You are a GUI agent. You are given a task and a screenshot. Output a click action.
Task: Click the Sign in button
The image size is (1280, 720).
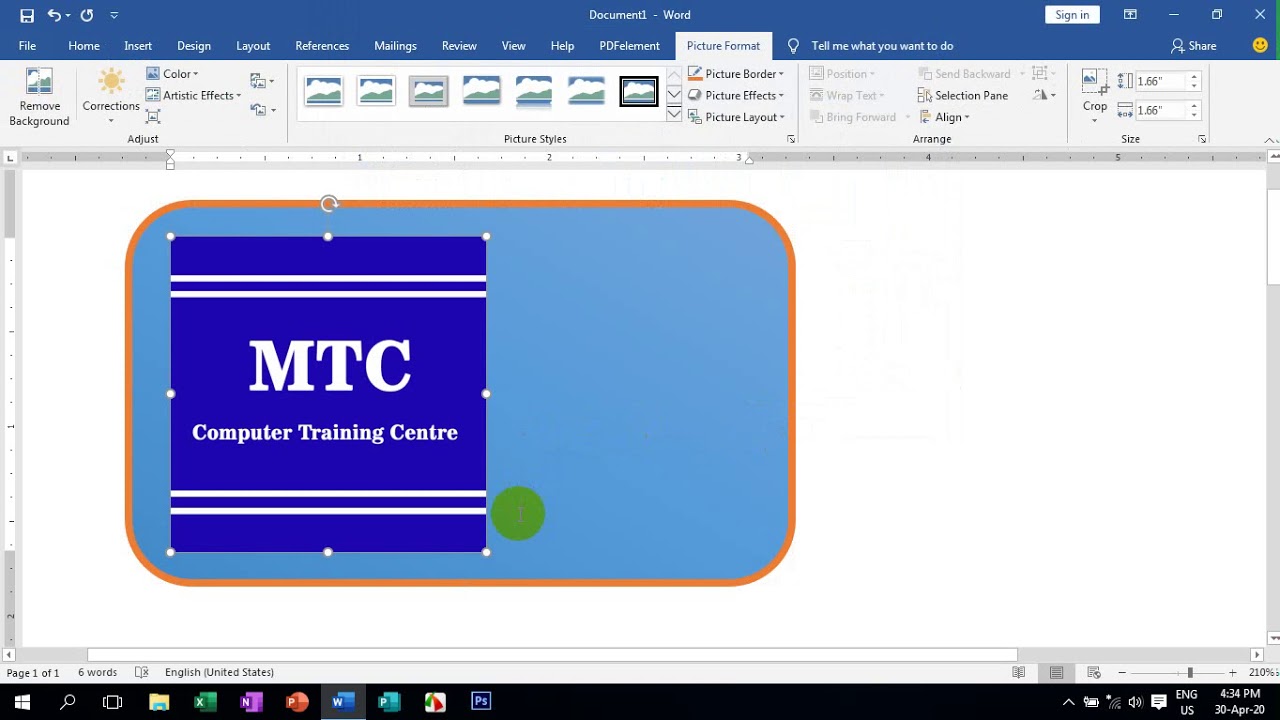[x=1072, y=15]
